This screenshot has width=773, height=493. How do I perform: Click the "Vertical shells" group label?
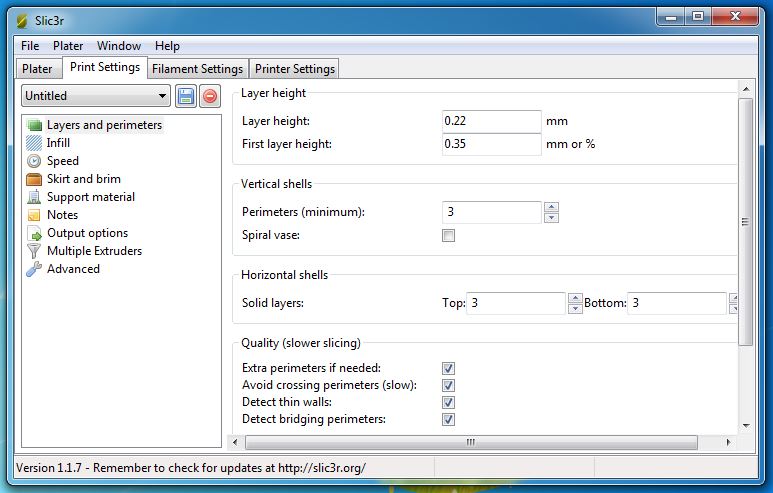[x=277, y=184]
